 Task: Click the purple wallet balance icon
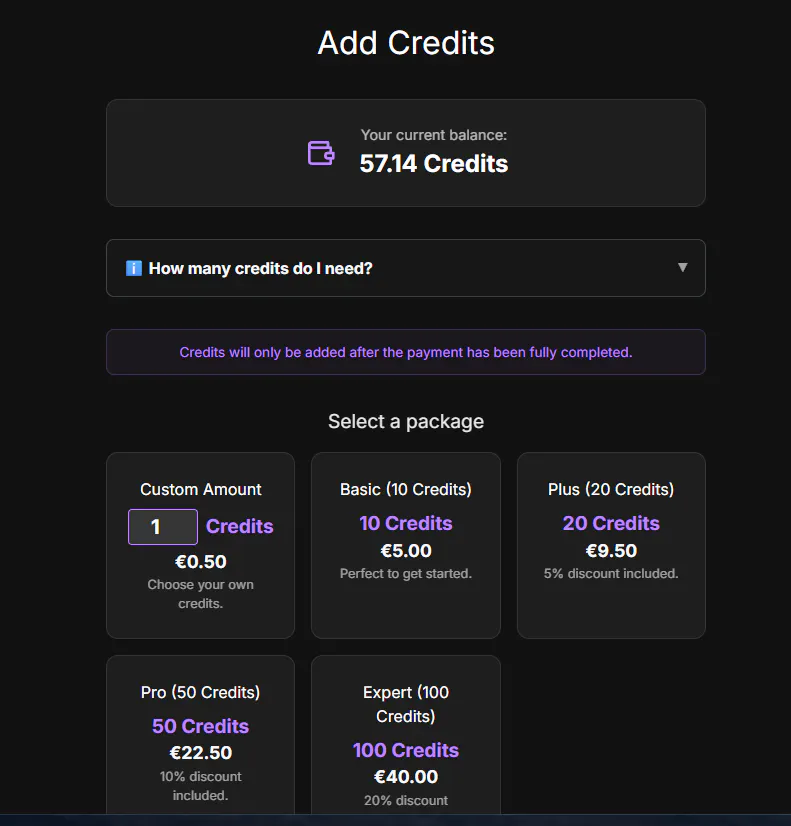click(321, 153)
